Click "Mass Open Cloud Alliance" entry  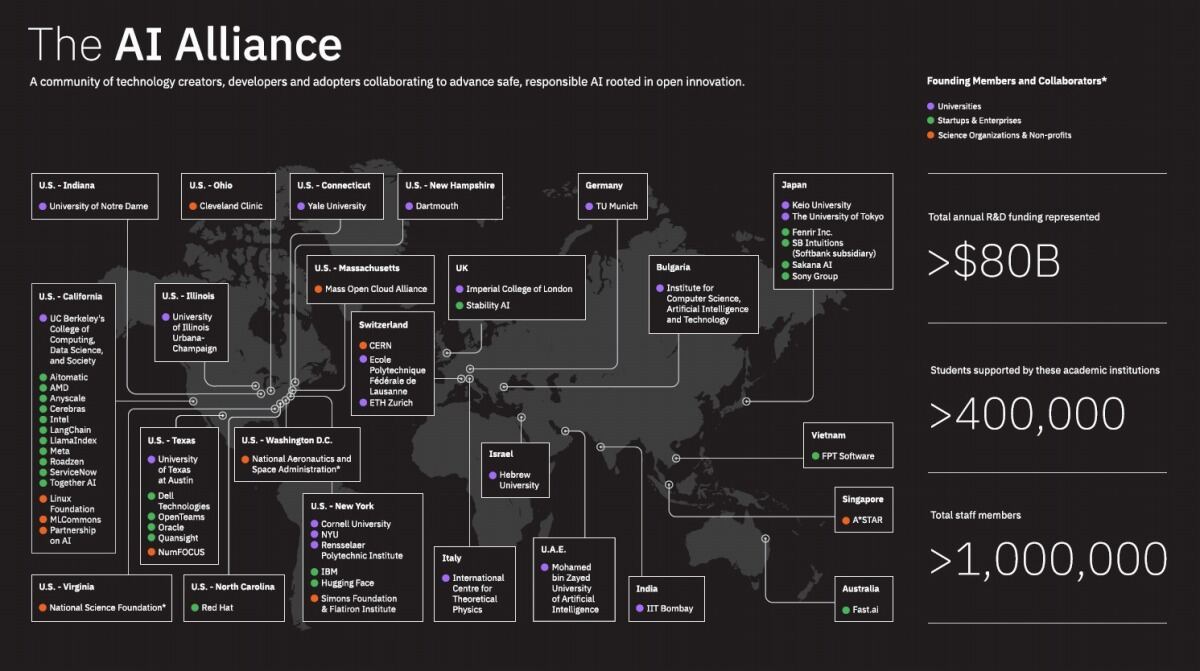pyautogui.click(x=376, y=289)
